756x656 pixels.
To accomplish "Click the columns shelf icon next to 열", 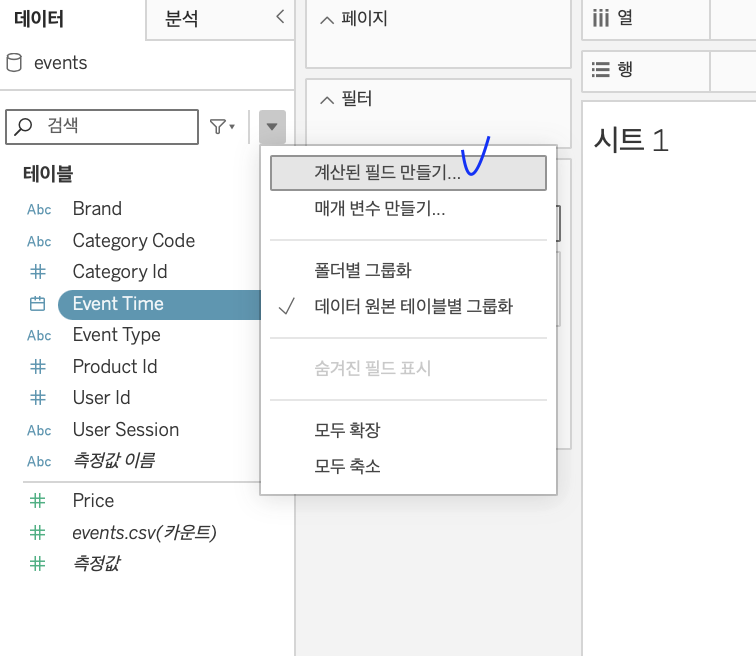I will tap(601, 18).
